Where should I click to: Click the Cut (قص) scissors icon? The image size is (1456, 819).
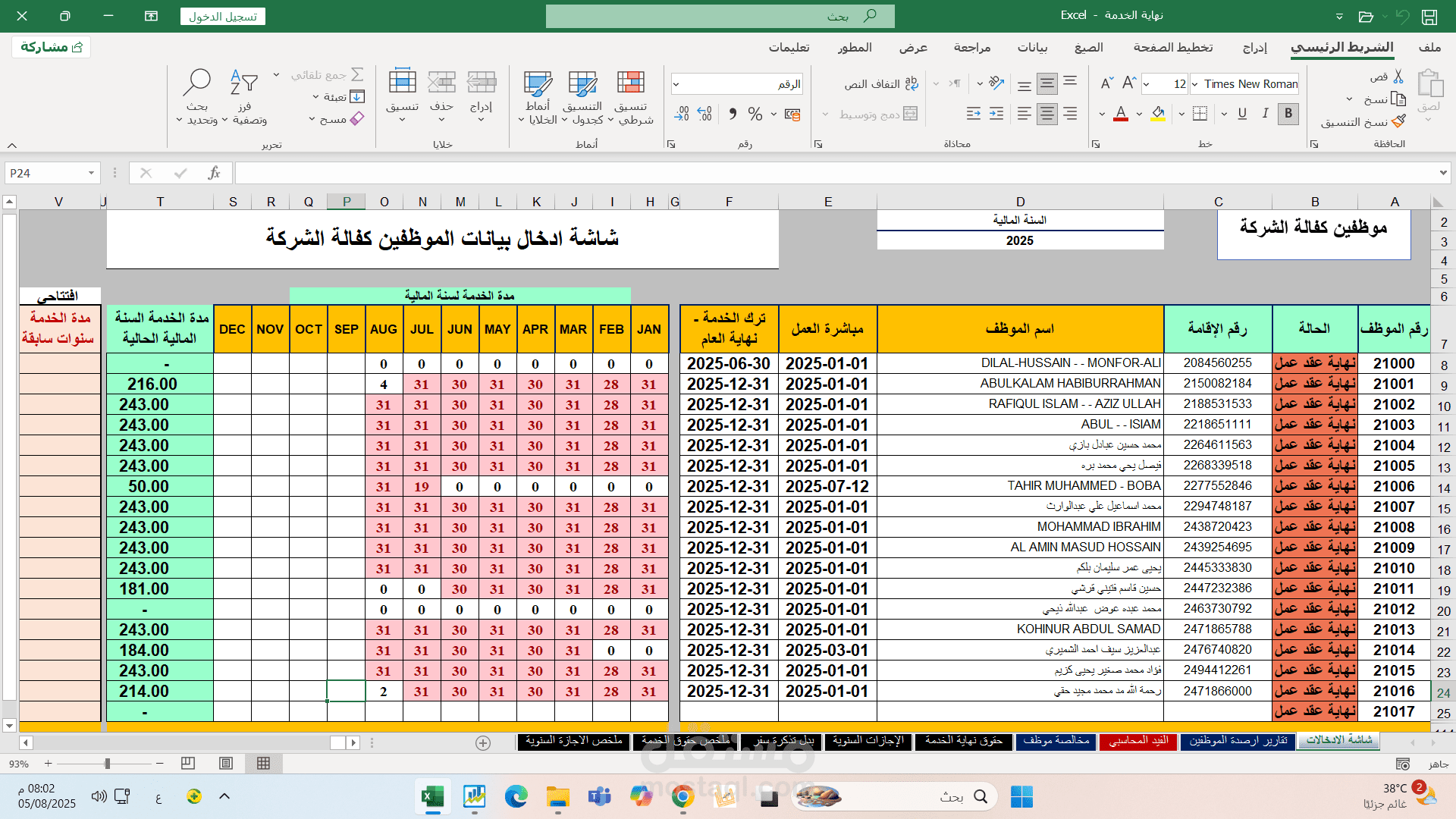click(1398, 77)
